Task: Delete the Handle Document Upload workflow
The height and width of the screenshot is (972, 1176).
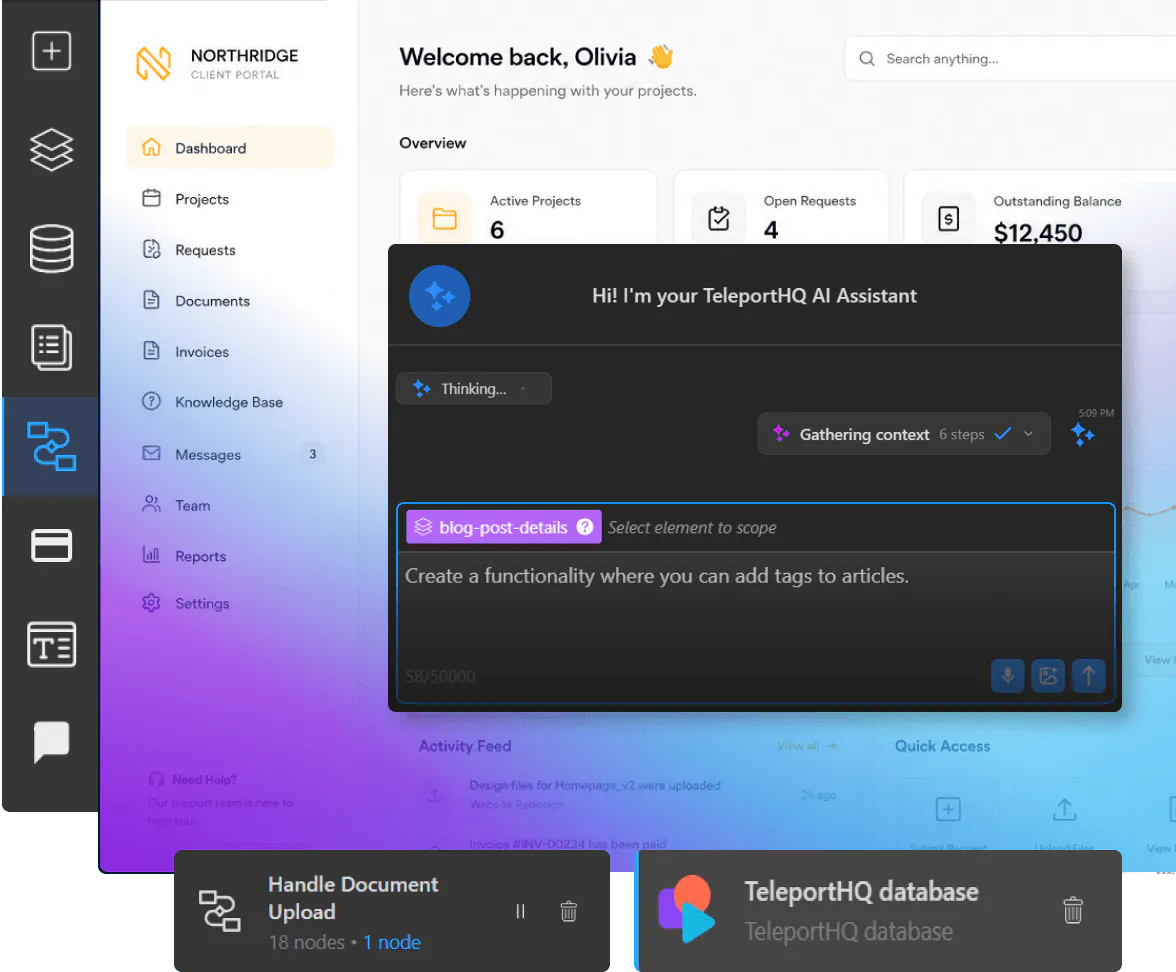Action: point(568,911)
